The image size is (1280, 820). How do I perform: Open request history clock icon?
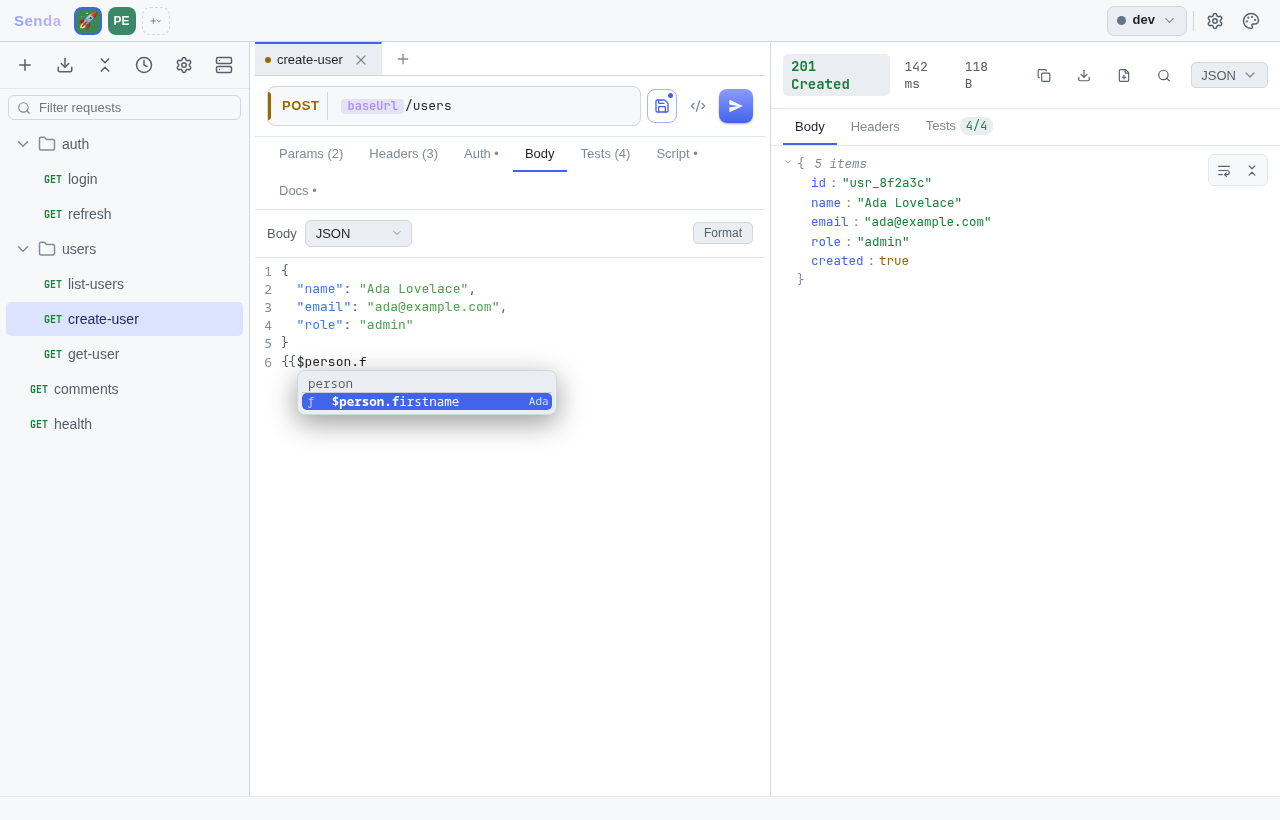tap(144, 65)
